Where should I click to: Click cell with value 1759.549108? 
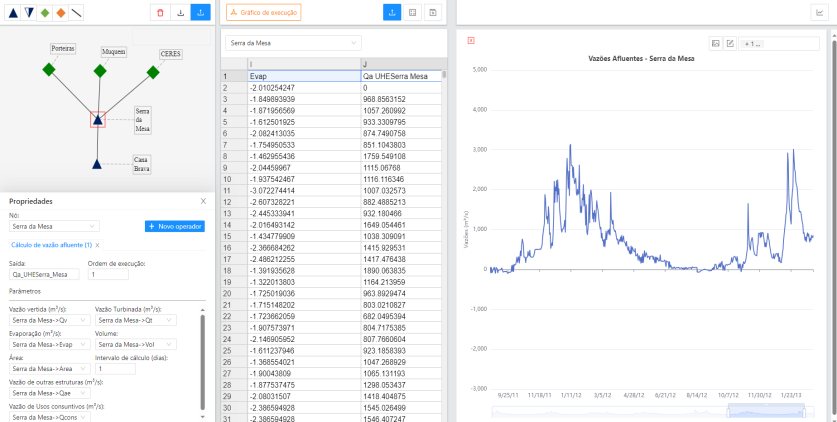tap(401, 156)
